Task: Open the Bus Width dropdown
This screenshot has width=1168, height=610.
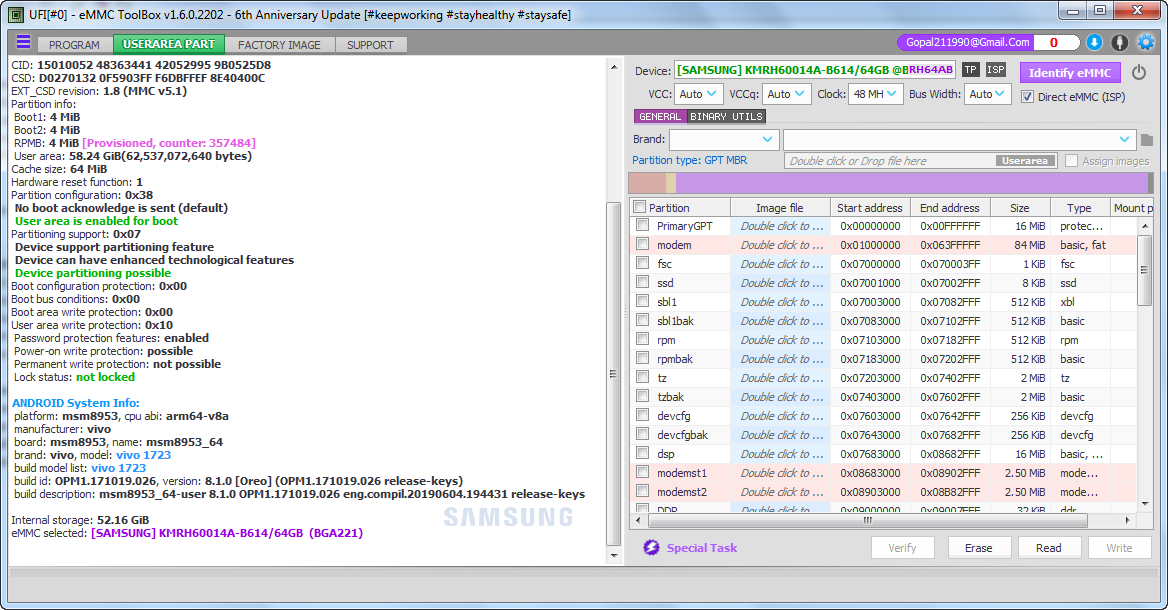Action: pos(987,94)
